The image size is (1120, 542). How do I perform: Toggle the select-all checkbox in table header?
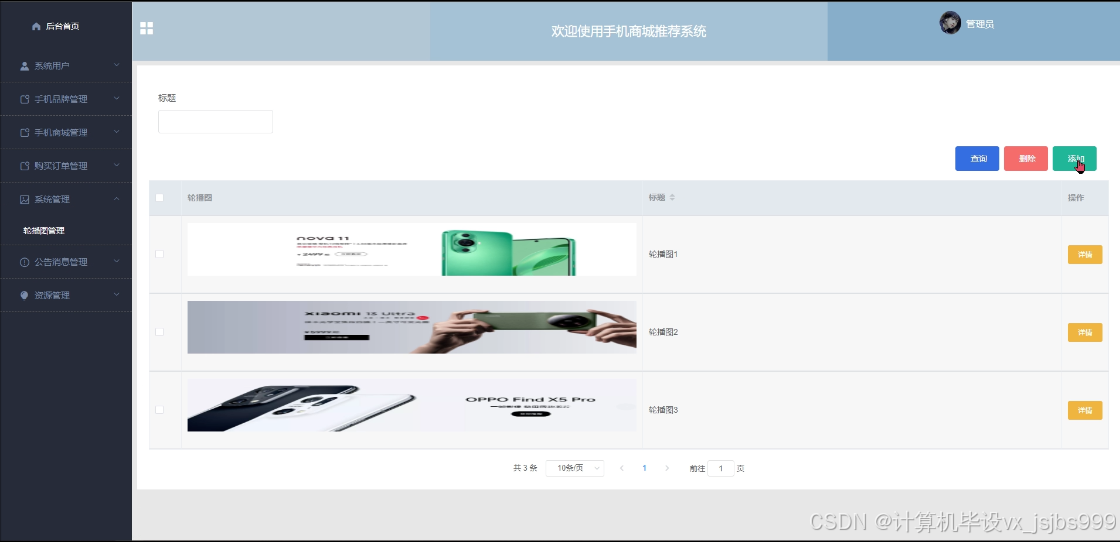[x=159, y=198]
